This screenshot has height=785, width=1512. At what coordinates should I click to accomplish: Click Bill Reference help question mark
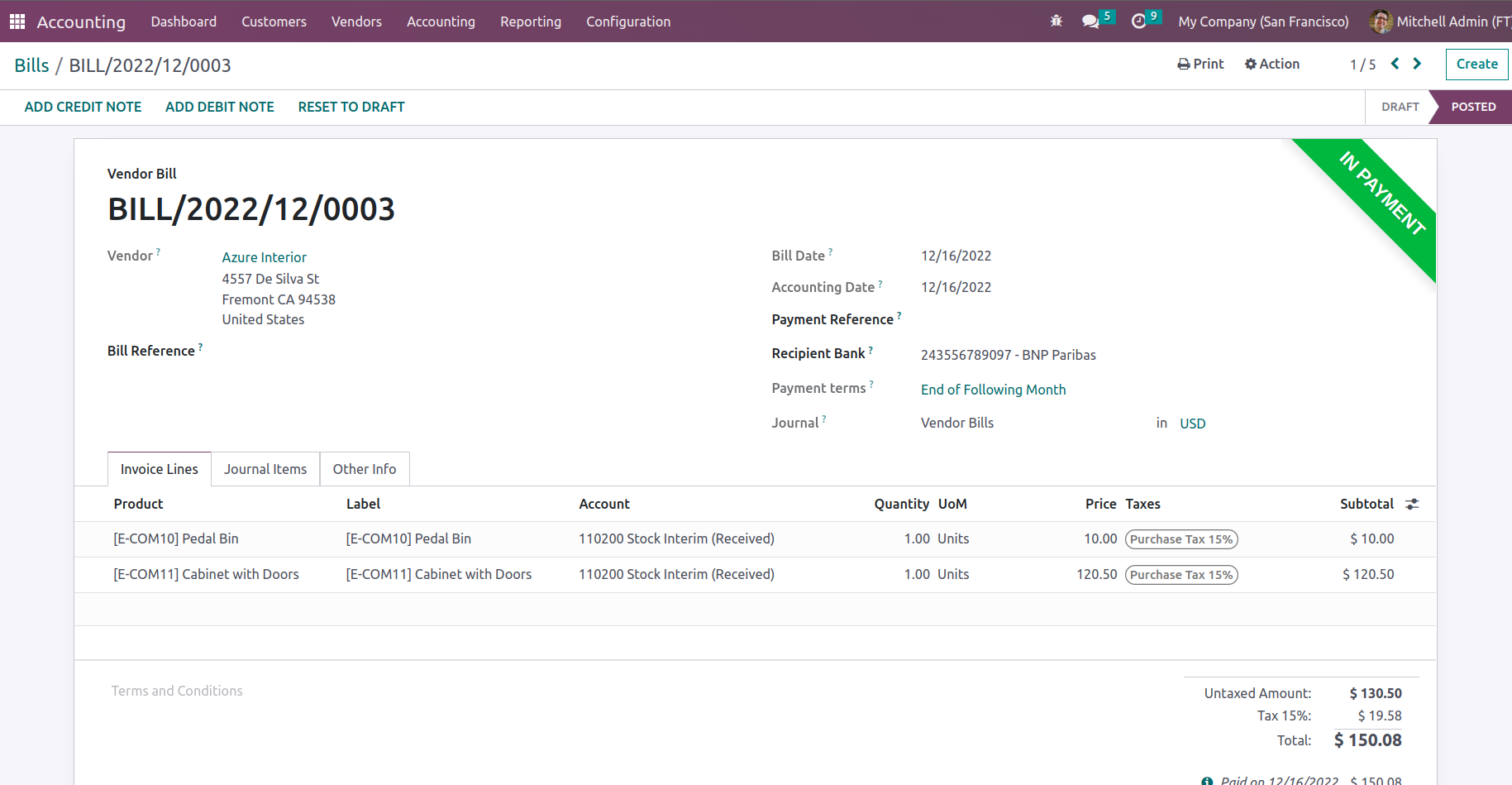[200, 347]
